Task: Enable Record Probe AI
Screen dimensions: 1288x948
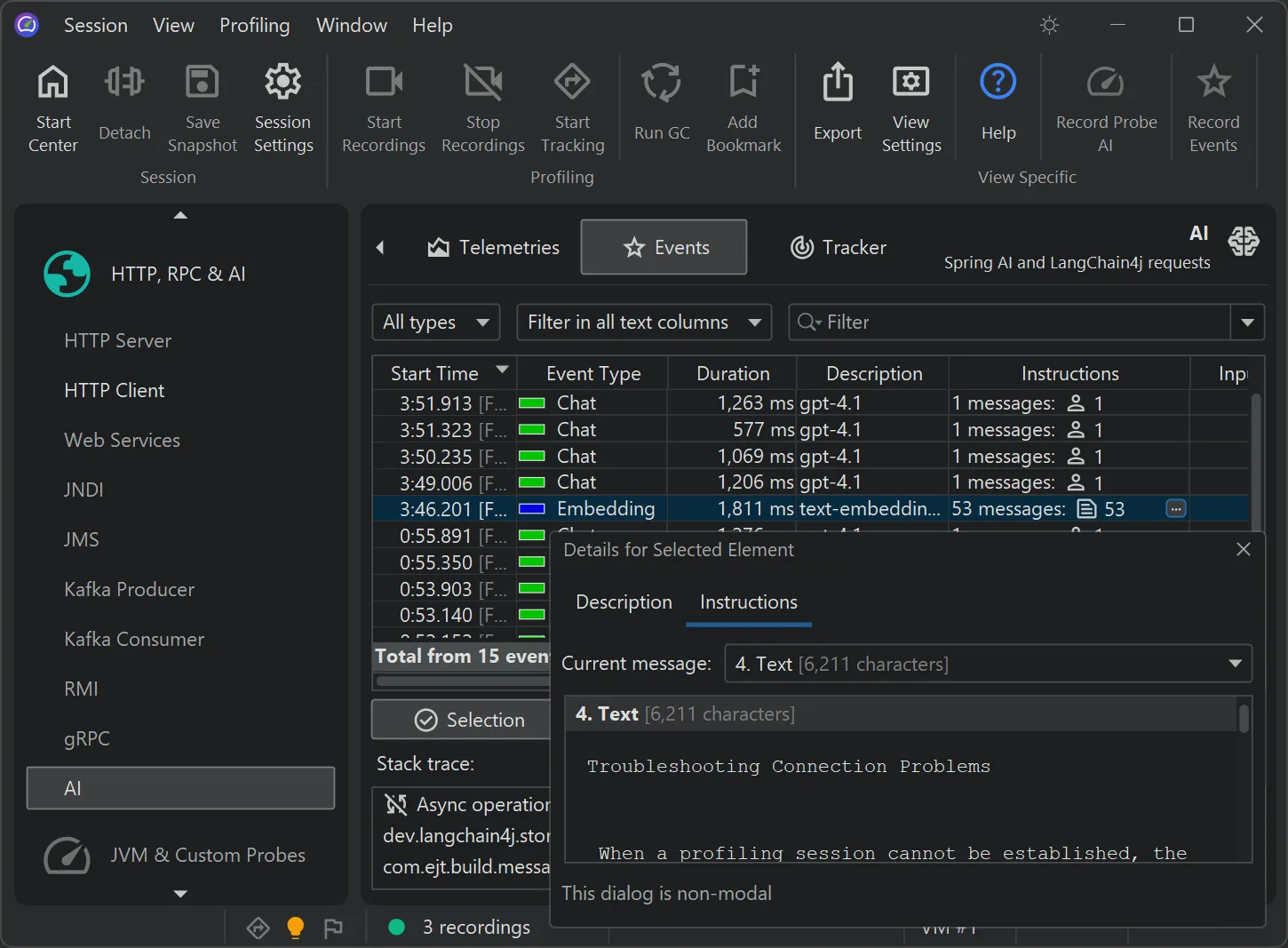Action: (x=1104, y=107)
